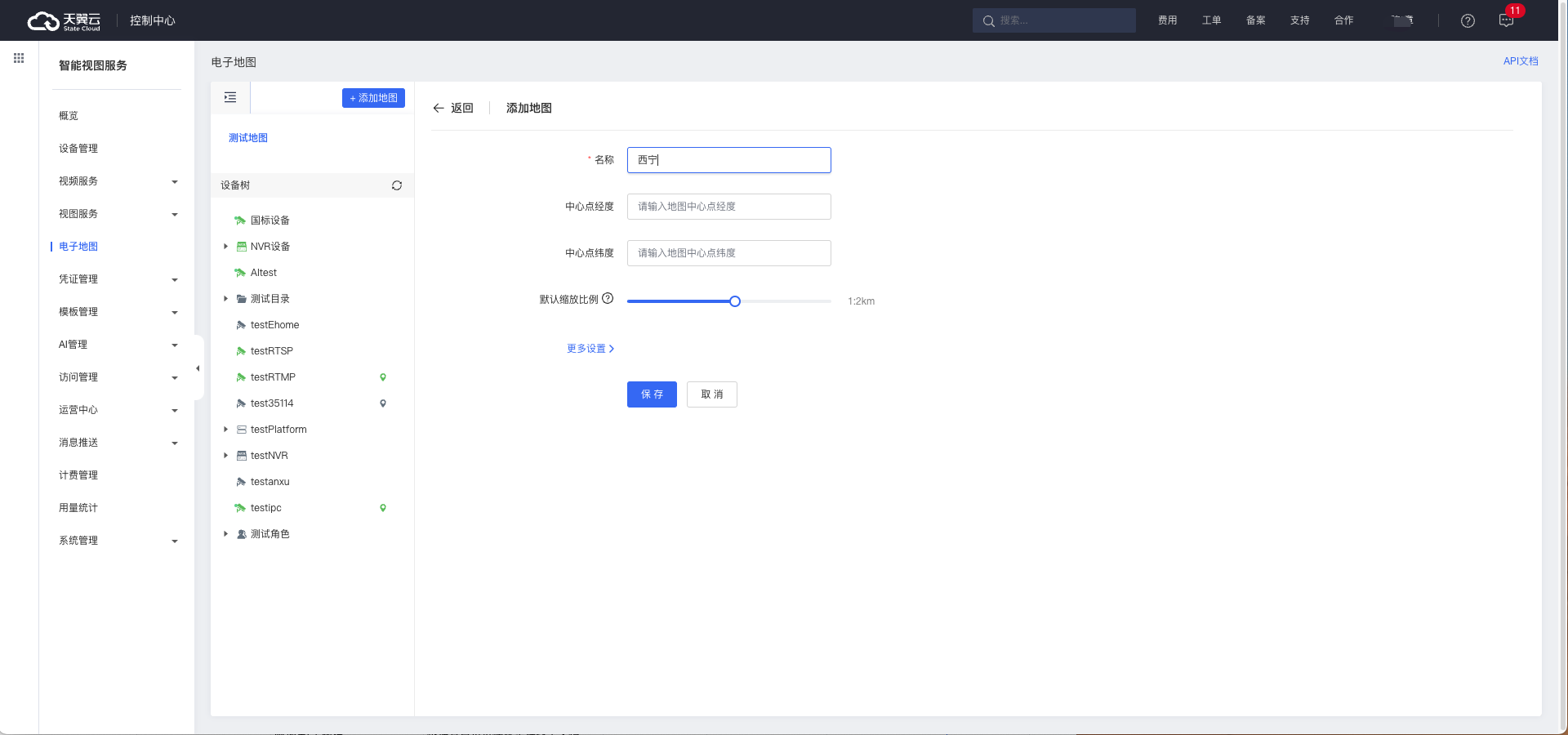Click the refresh icon in 设备树 header
Image resolution: width=1568 pixels, height=735 pixels.
click(x=397, y=185)
